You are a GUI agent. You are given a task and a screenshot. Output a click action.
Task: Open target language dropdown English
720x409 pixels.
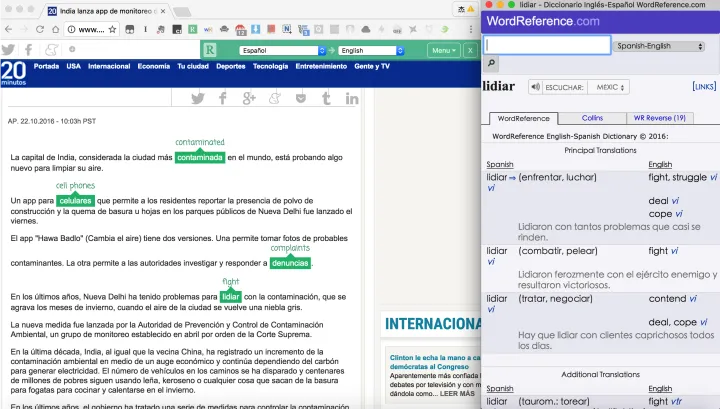pyautogui.click(x=371, y=50)
